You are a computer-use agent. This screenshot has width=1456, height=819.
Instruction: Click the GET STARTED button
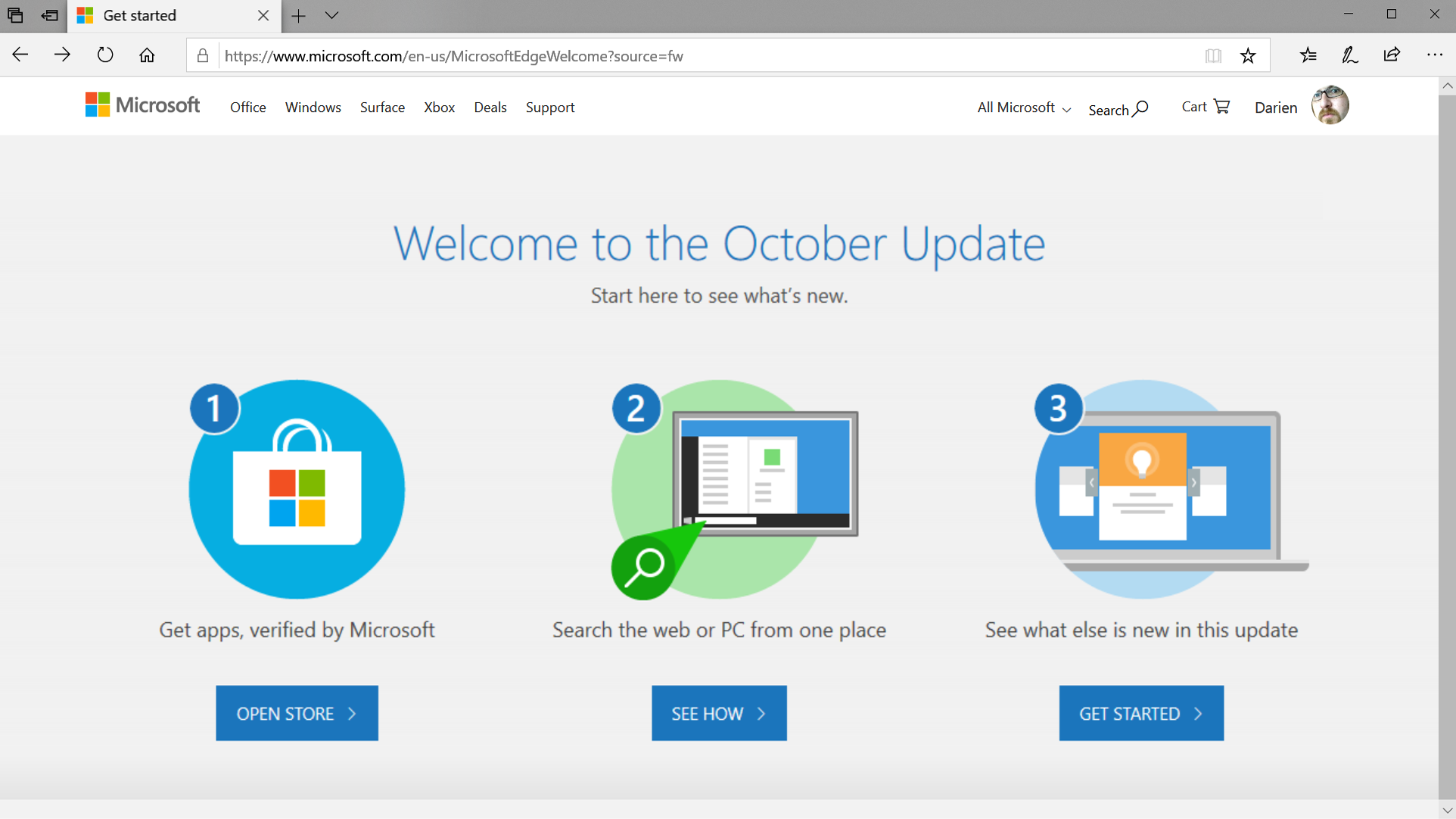pyautogui.click(x=1141, y=713)
